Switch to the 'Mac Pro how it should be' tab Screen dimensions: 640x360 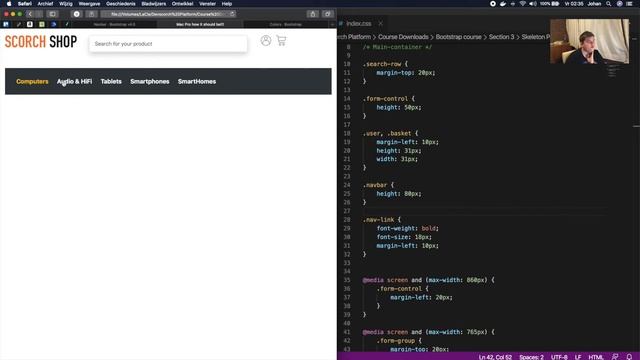click(200, 24)
